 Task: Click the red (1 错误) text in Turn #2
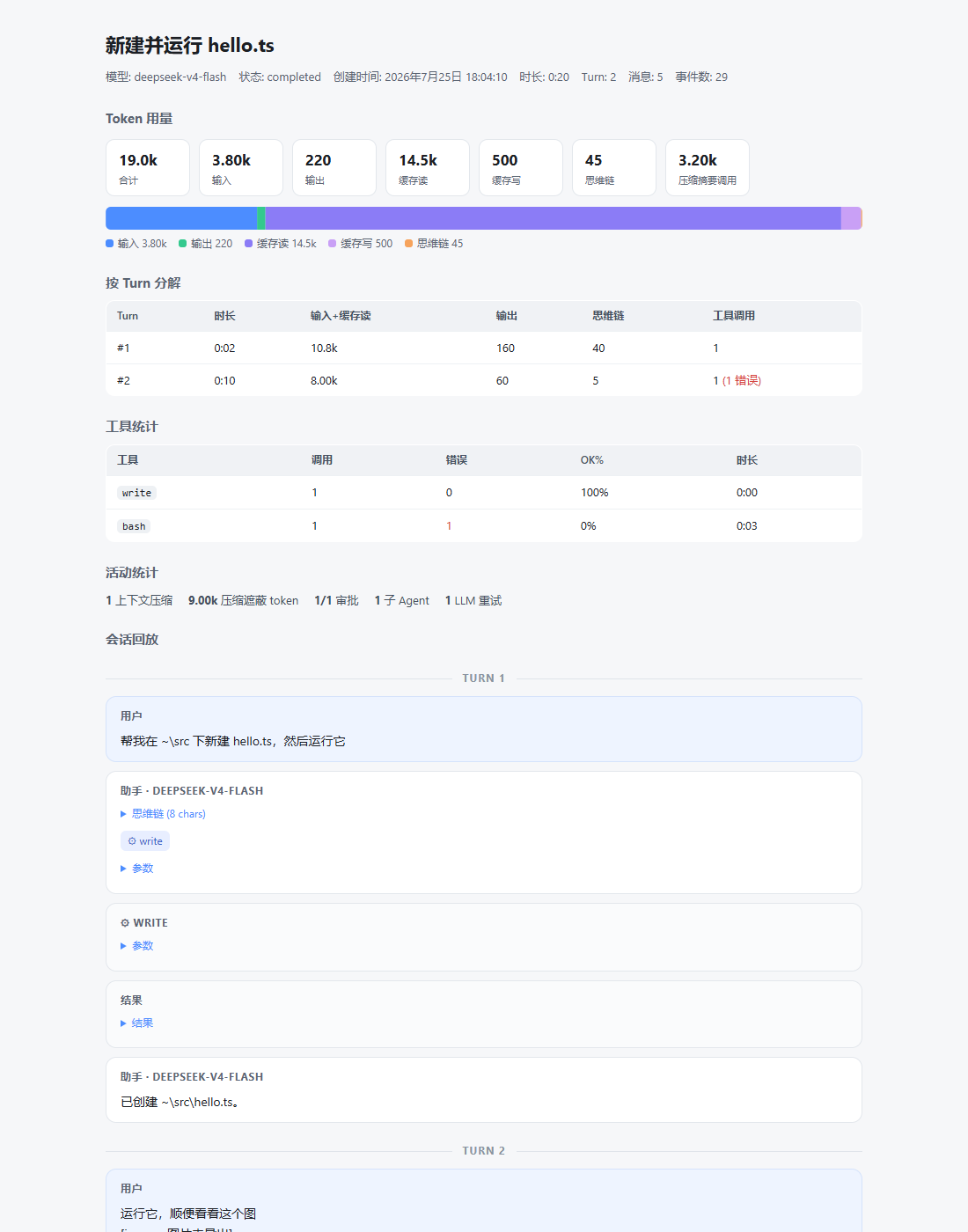[742, 380]
